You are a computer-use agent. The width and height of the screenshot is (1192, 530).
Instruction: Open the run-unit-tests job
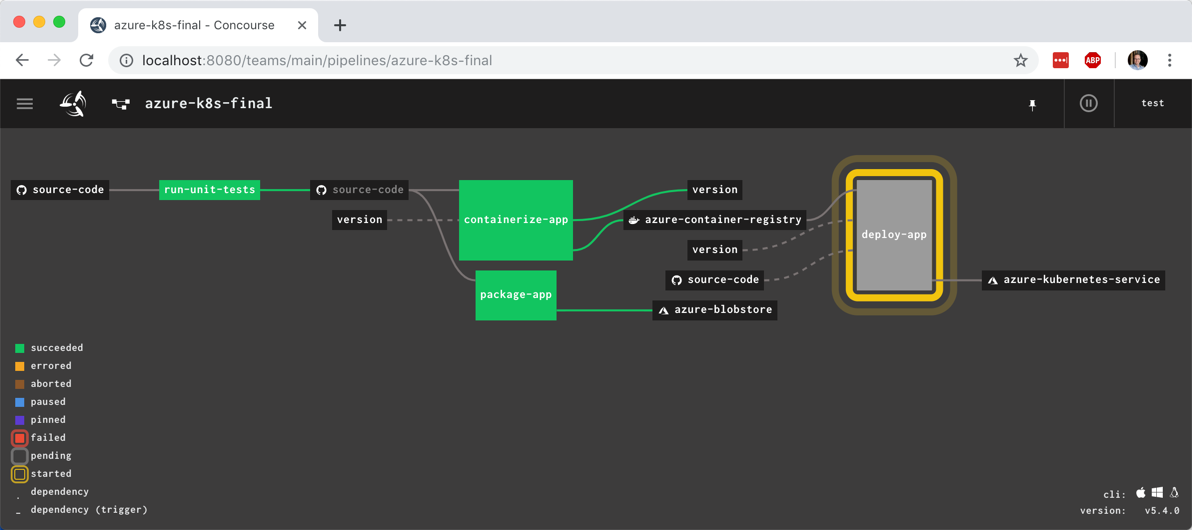tap(209, 190)
